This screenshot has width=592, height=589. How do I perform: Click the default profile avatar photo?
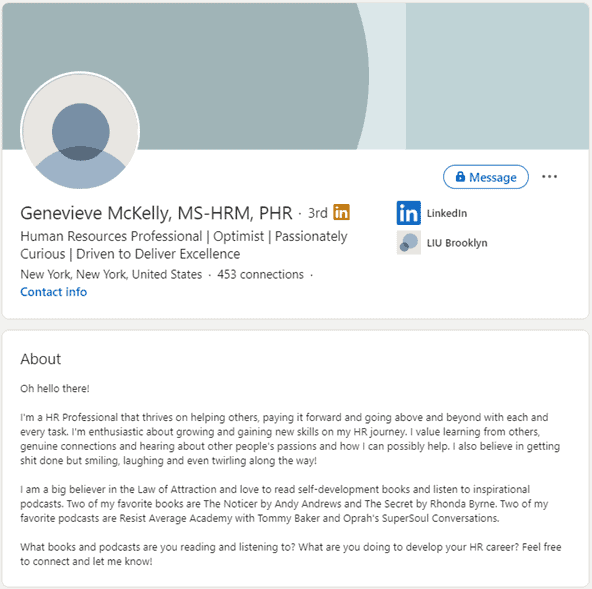(80, 130)
